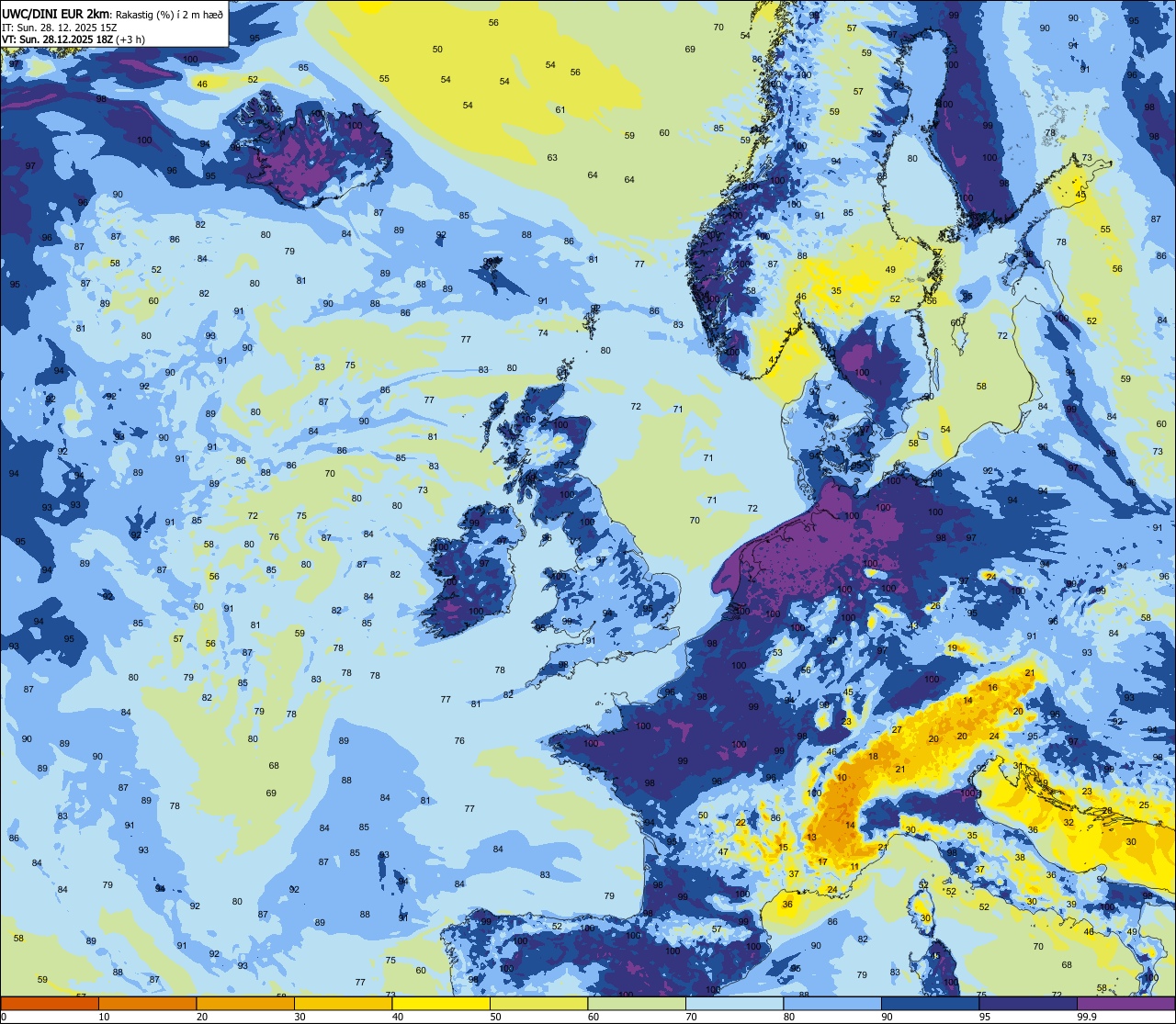This screenshot has width=1176, height=1024.
Task: Click the light blue 70–80 legend swatch
Action: (734, 1003)
